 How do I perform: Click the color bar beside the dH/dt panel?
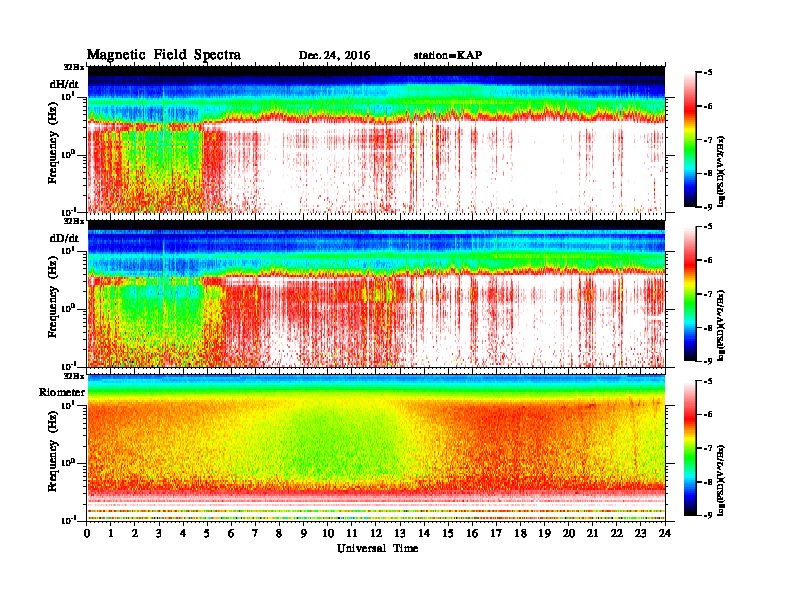690,140
